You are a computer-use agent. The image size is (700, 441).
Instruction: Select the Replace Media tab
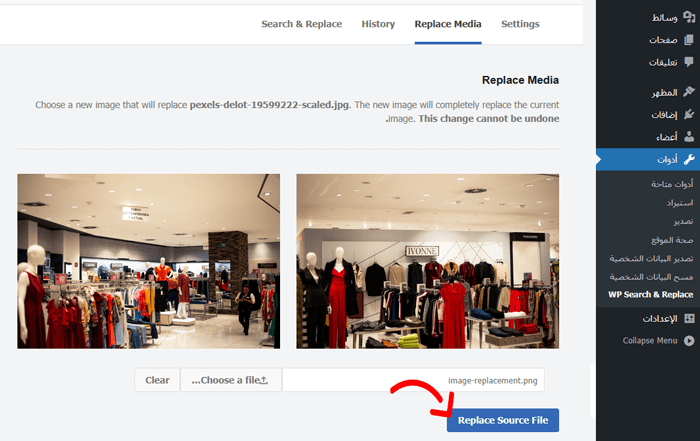448,24
